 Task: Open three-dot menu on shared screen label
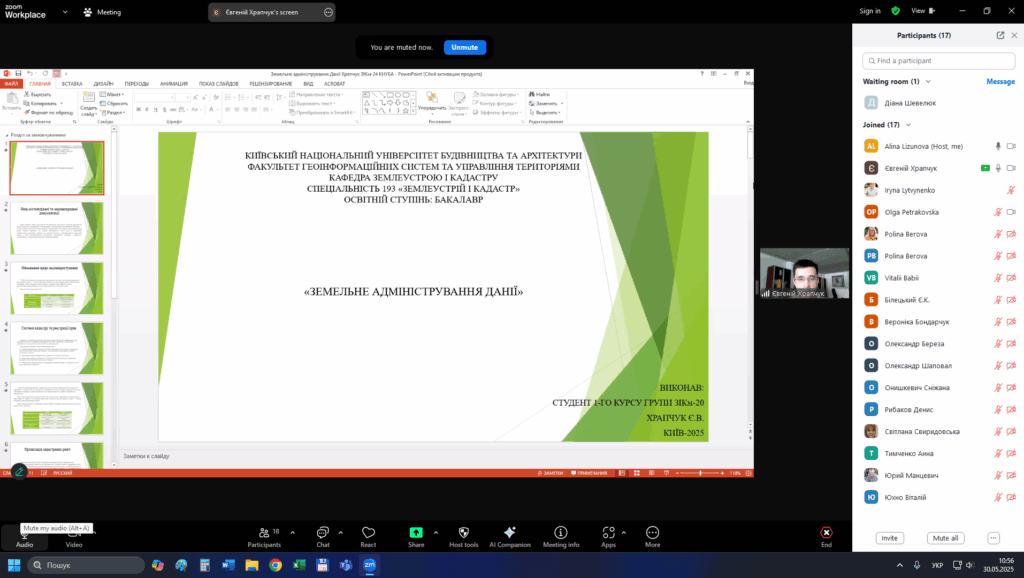tap(328, 12)
